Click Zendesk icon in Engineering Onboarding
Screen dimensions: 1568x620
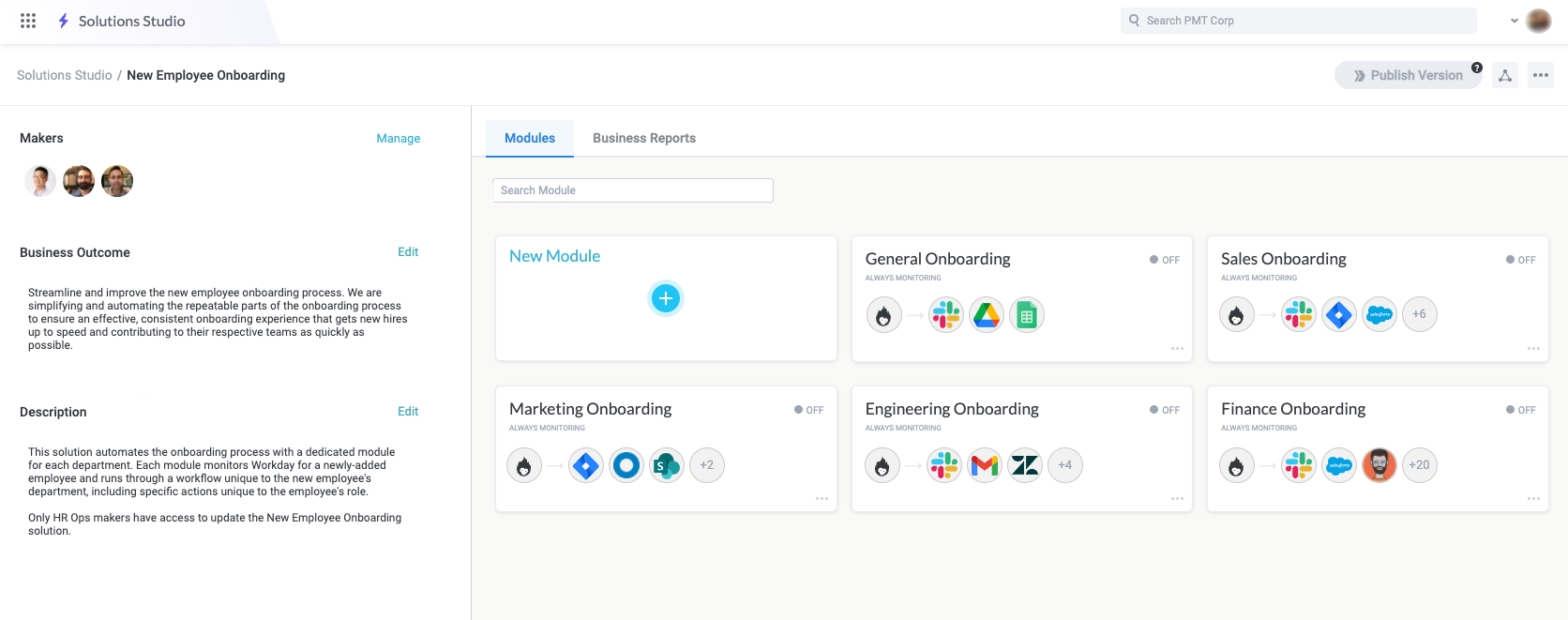tap(1025, 465)
